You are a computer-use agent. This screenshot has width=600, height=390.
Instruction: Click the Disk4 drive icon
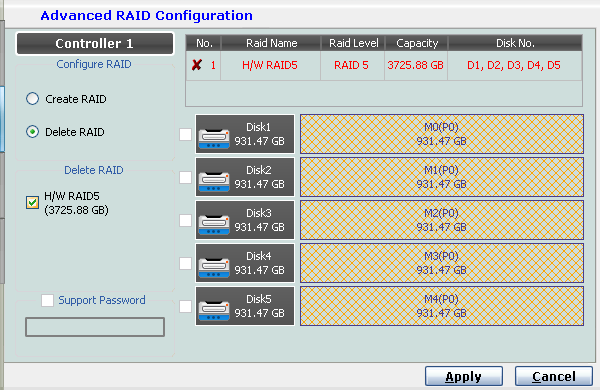coord(214,267)
